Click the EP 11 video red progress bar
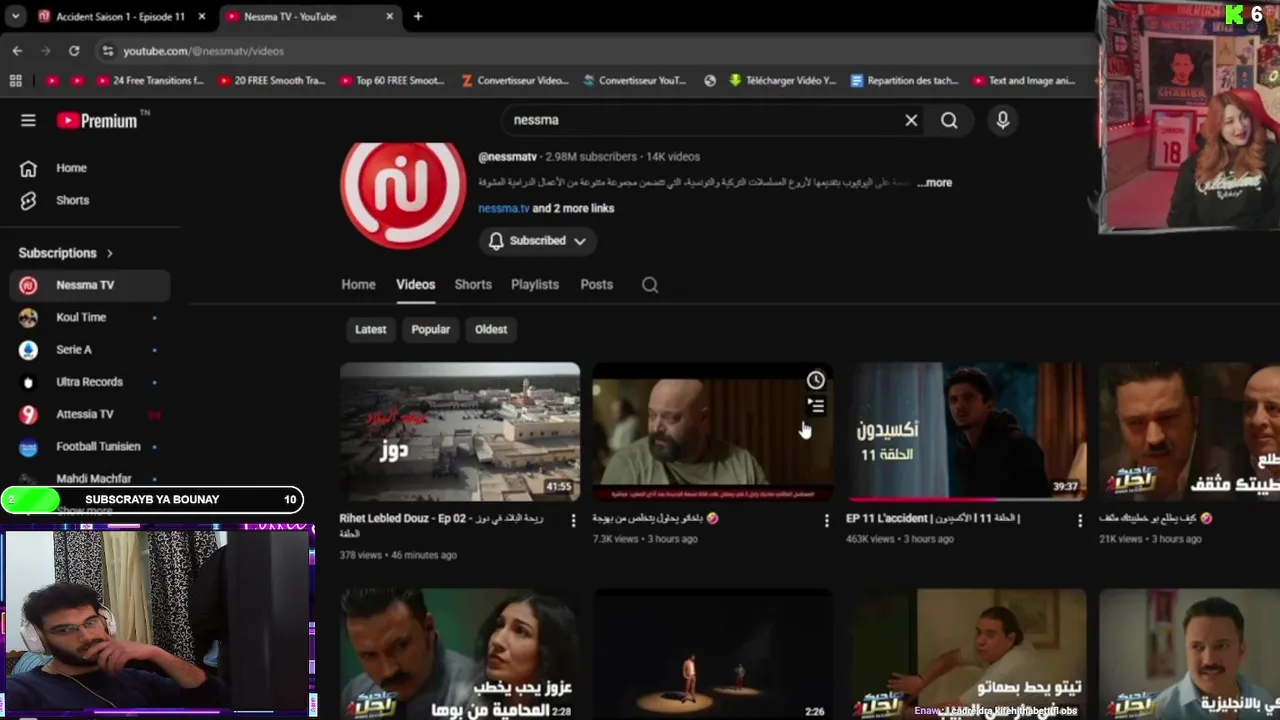The width and height of the screenshot is (1280, 720). pyautogui.click(x=921, y=499)
